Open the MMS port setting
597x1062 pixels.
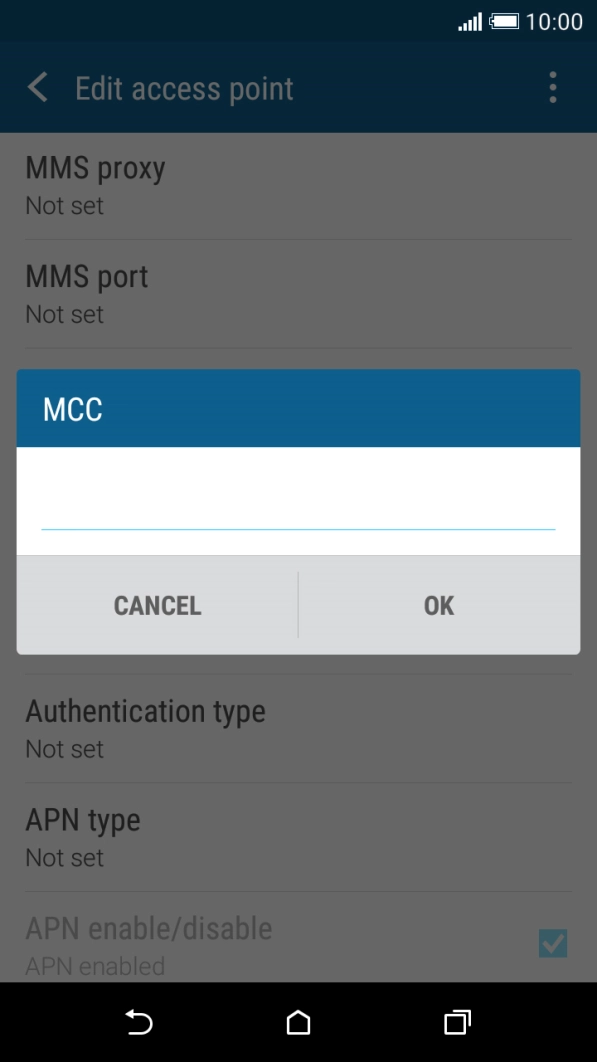click(x=298, y=294)
